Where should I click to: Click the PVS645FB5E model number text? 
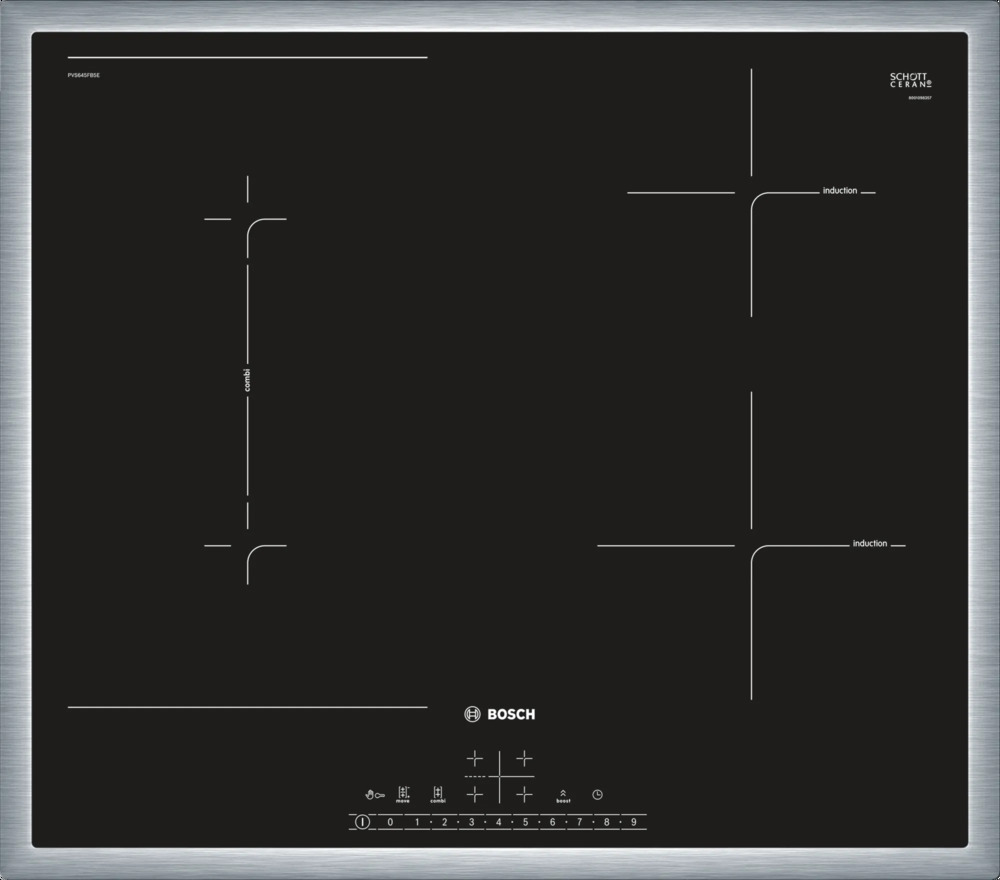click(84, 75)
